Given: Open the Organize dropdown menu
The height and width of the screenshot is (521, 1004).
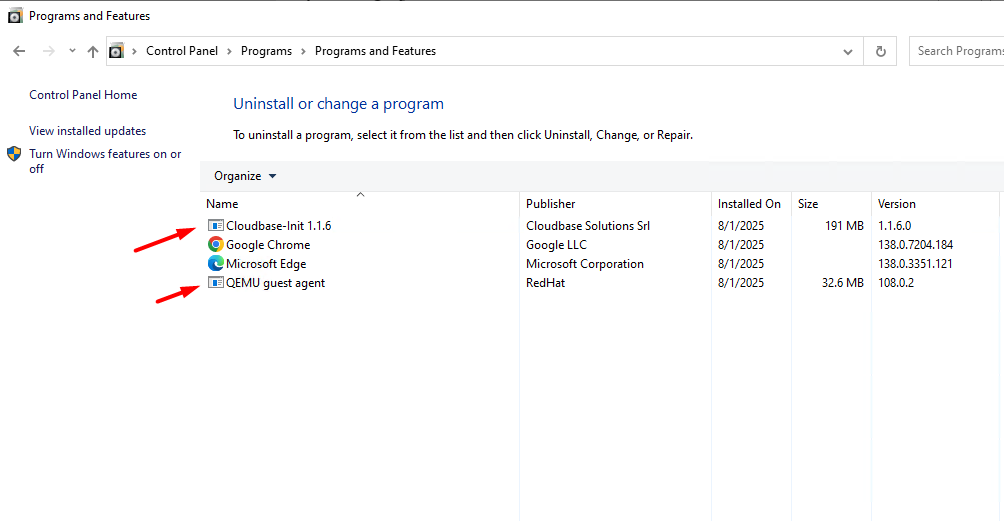Looking at the screenshot, I should 245,176.
